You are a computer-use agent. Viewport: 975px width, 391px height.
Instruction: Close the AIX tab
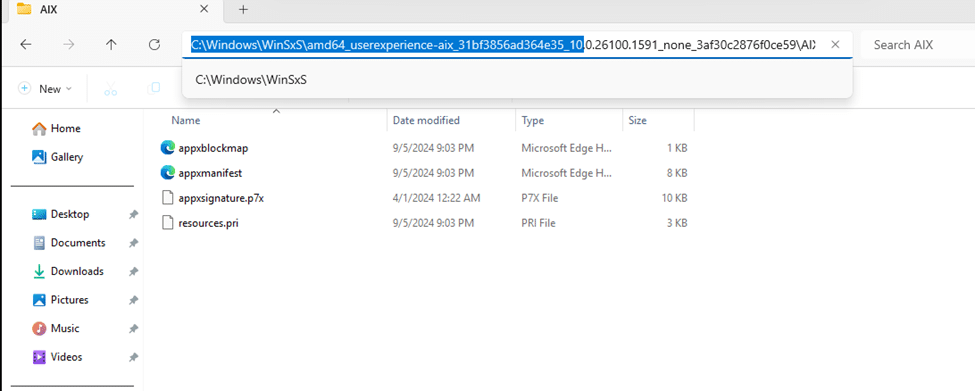[203, 9]
